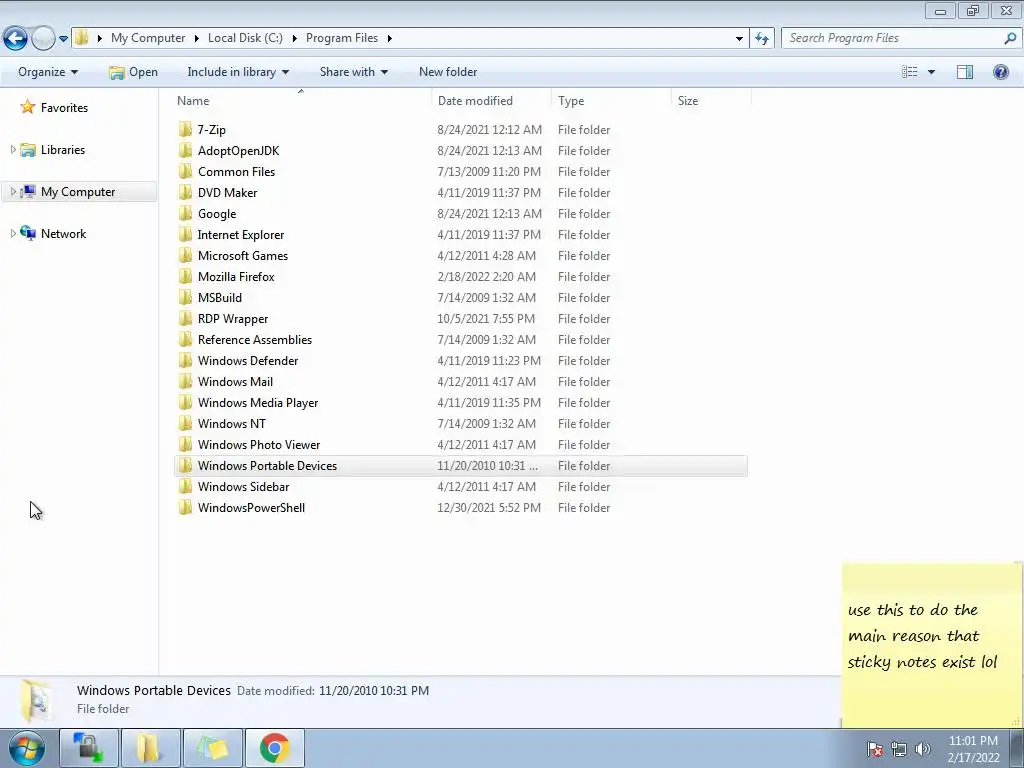Open the Share with menu

click(x=354, y=72)
